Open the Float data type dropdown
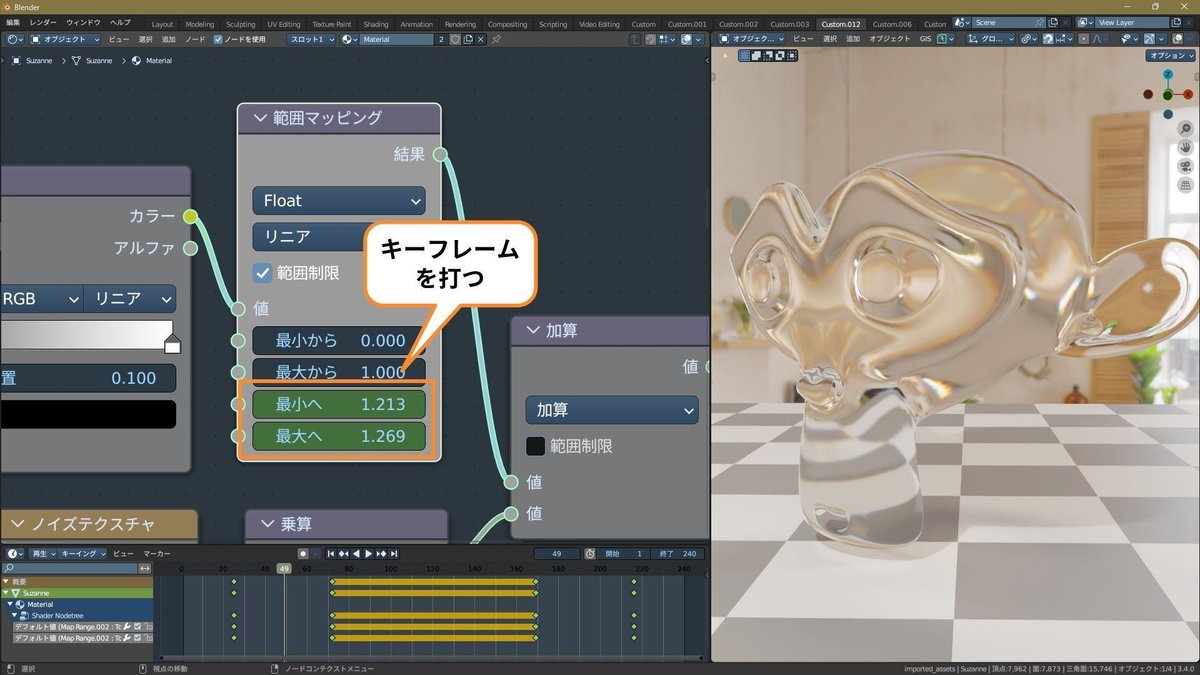Image resolution: width=1200 pixels, height=675 pixels. 339,200
